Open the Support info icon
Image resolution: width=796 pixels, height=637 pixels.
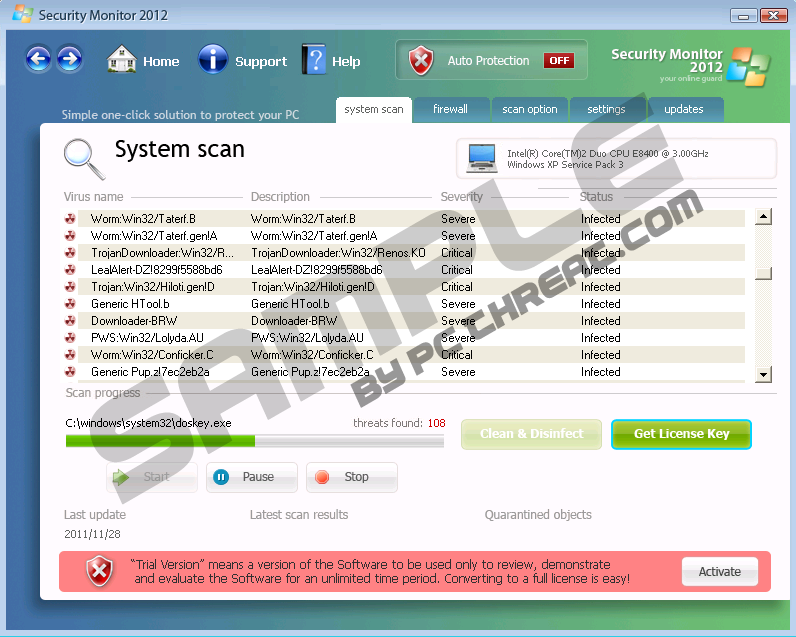click(212, 59)
